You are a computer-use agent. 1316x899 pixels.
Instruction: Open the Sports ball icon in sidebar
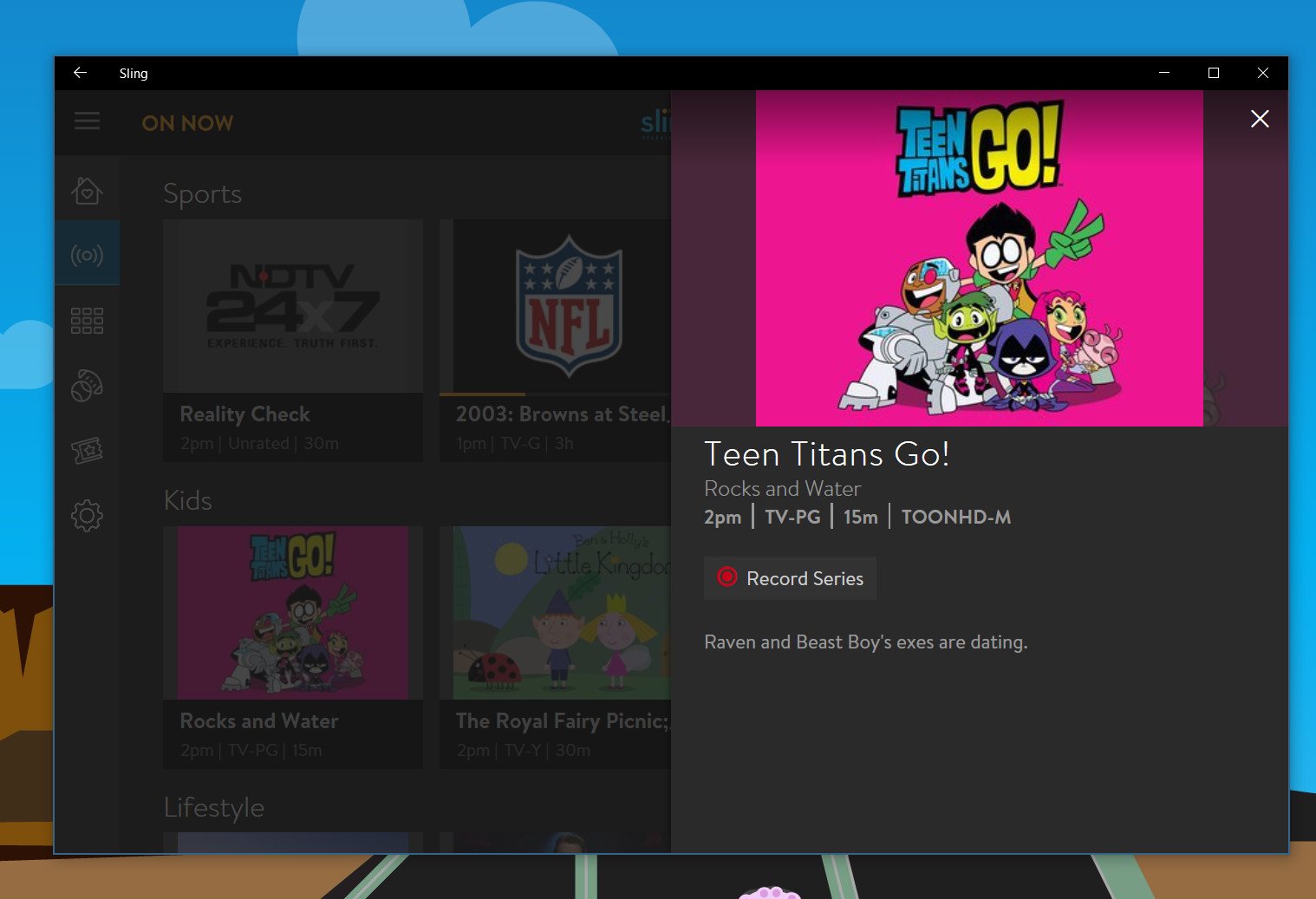pos(87,386)
